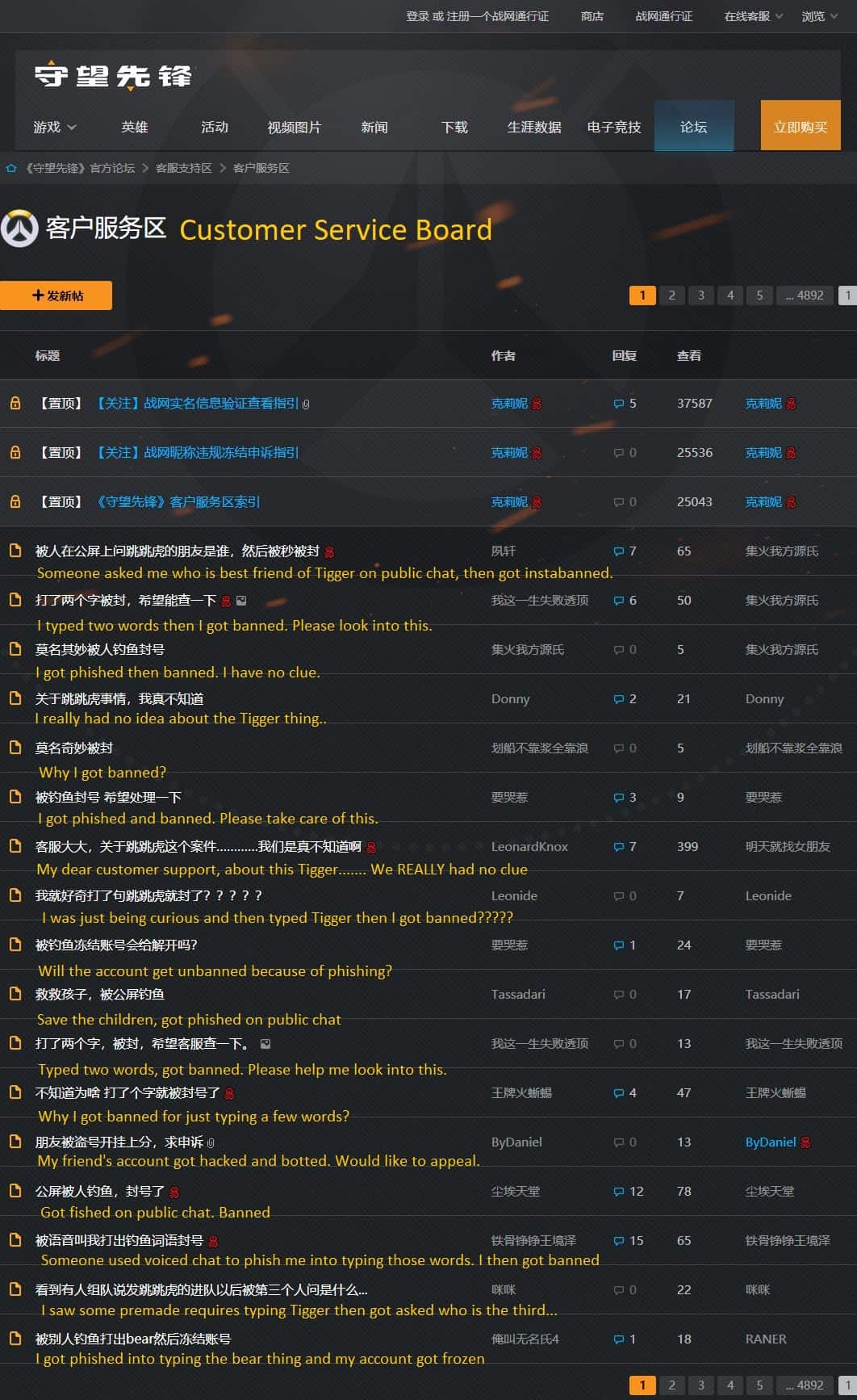The width and height of the screenshot is (857, 1400).
Task: Go to page 3 in the bottom pagination
Action: click(701, 1385)
